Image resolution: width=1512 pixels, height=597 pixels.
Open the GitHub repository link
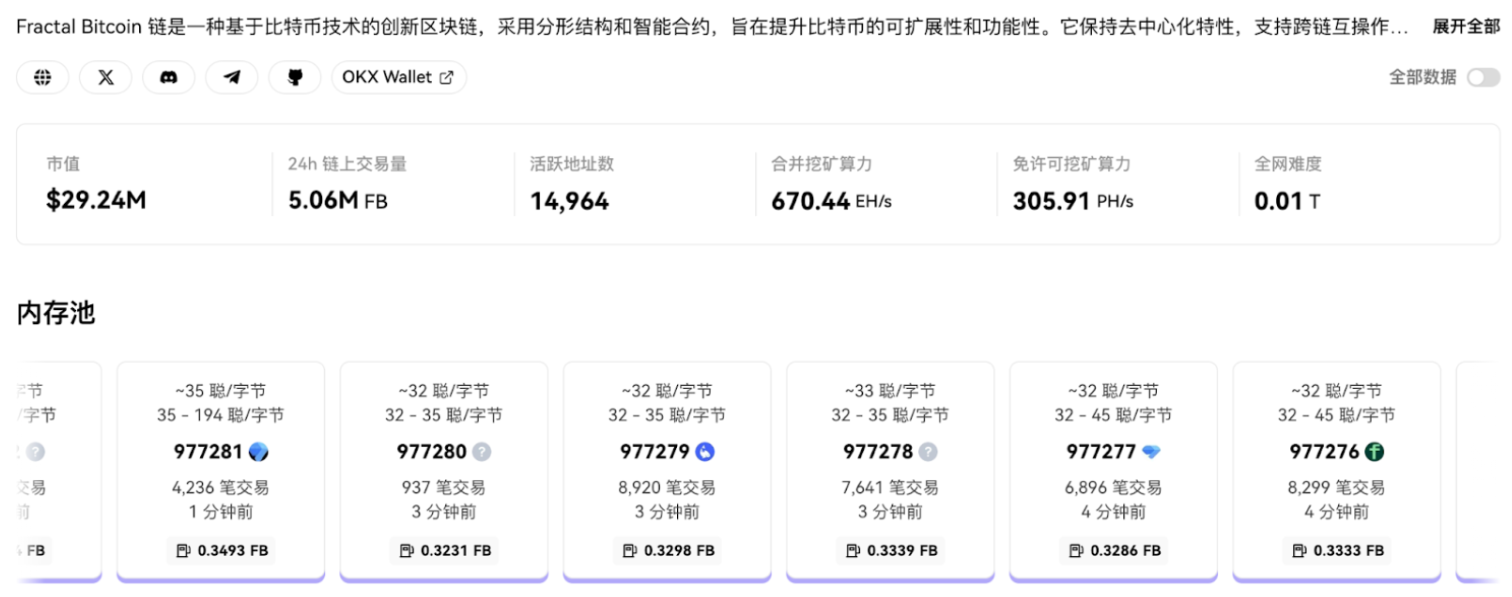coord(295,77)
